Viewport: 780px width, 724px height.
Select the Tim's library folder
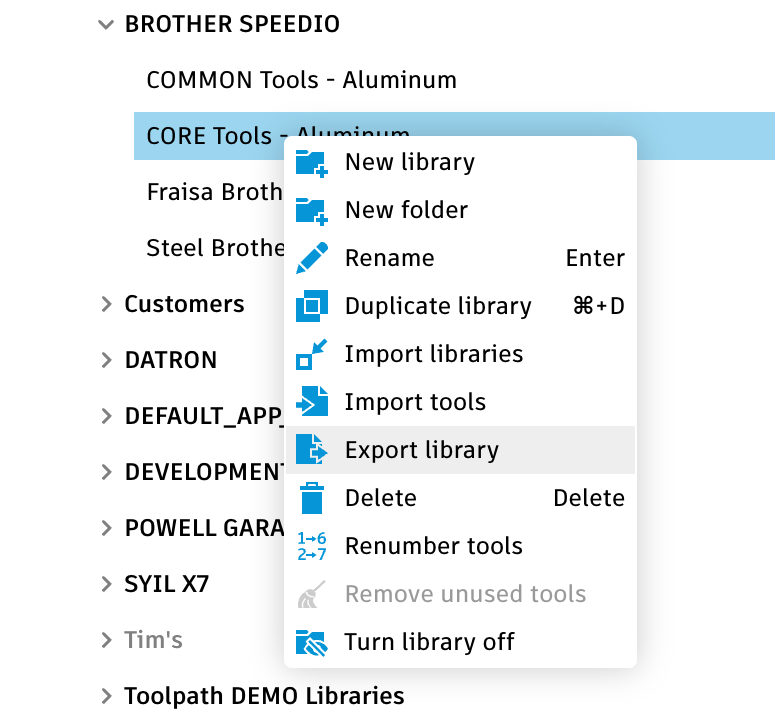pyautogui.click(x=153, y=640)
